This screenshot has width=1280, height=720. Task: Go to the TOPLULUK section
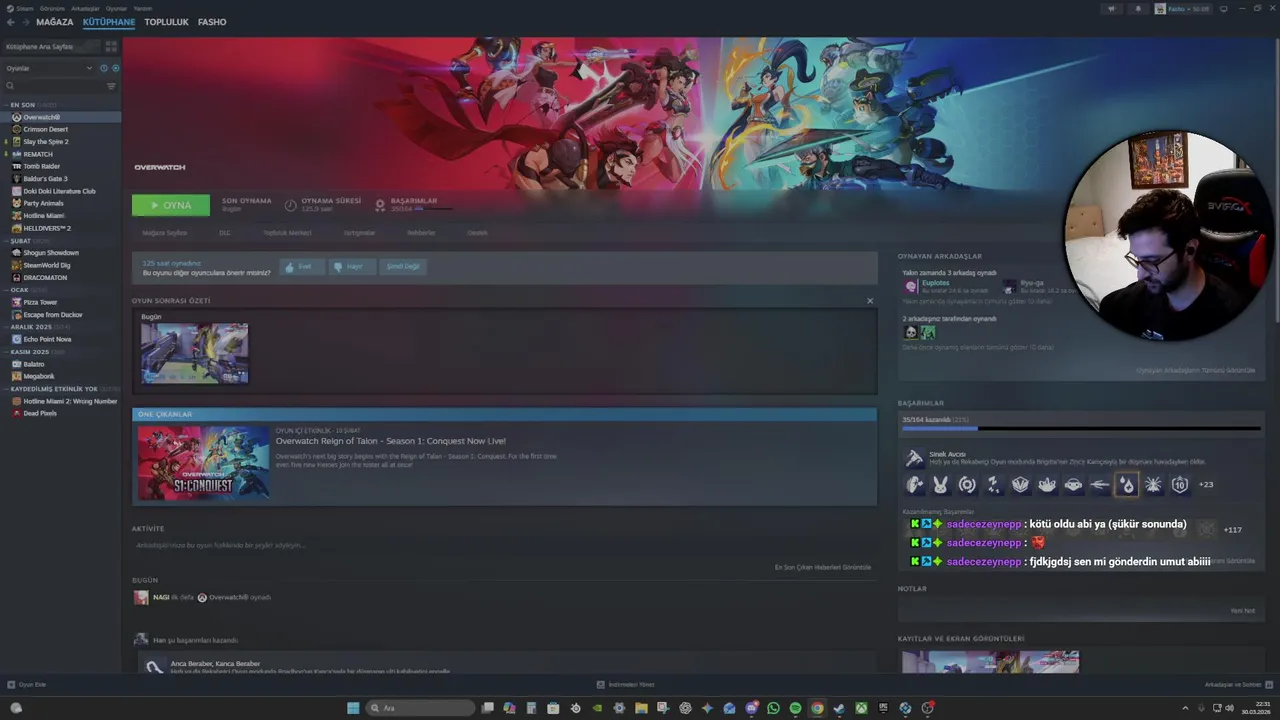[x=166, y=22]
